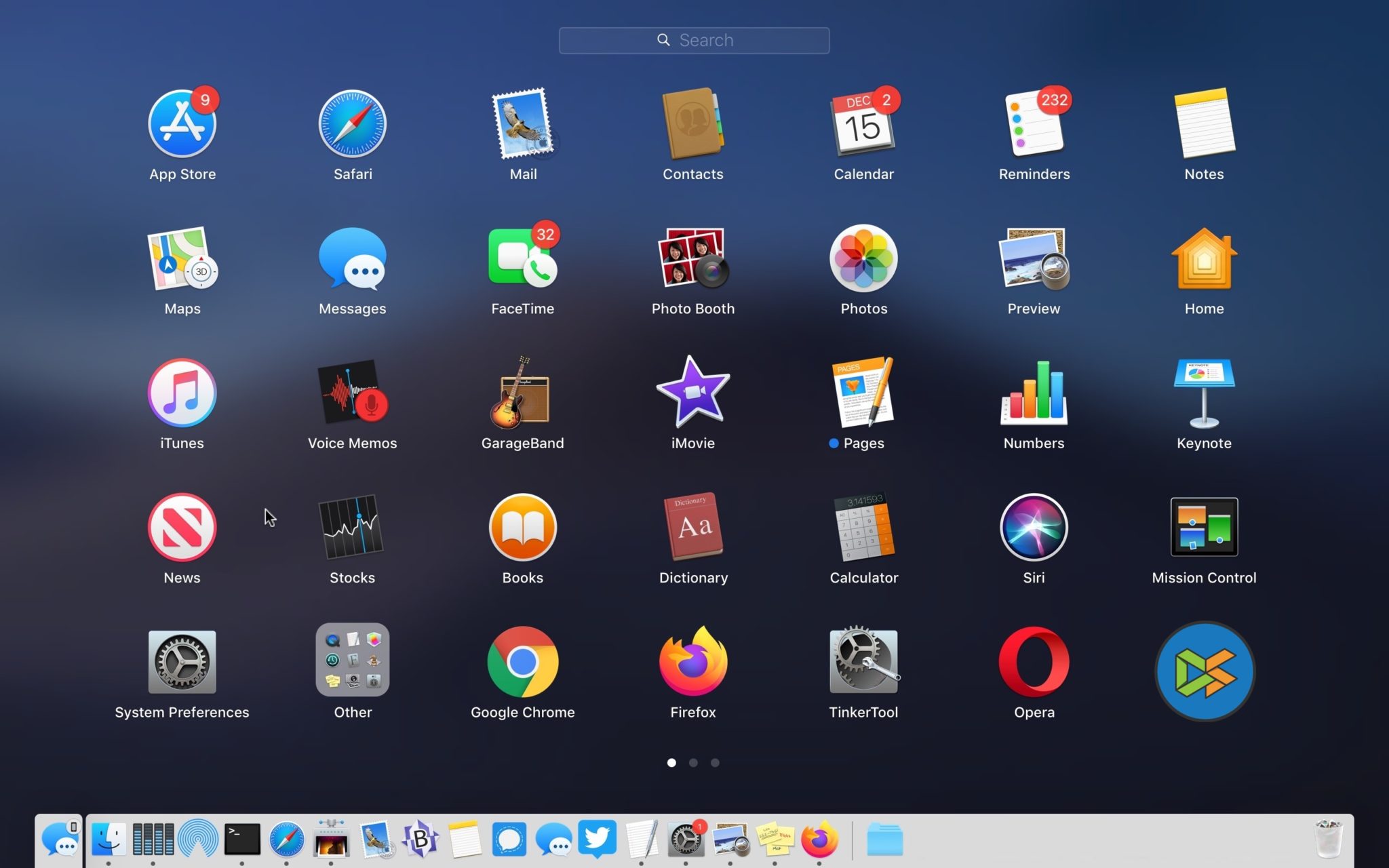The width and height of the screenshot is (1389, 868).
Task: Launch Siri from Launchpad
Action: click(1034, 528)
